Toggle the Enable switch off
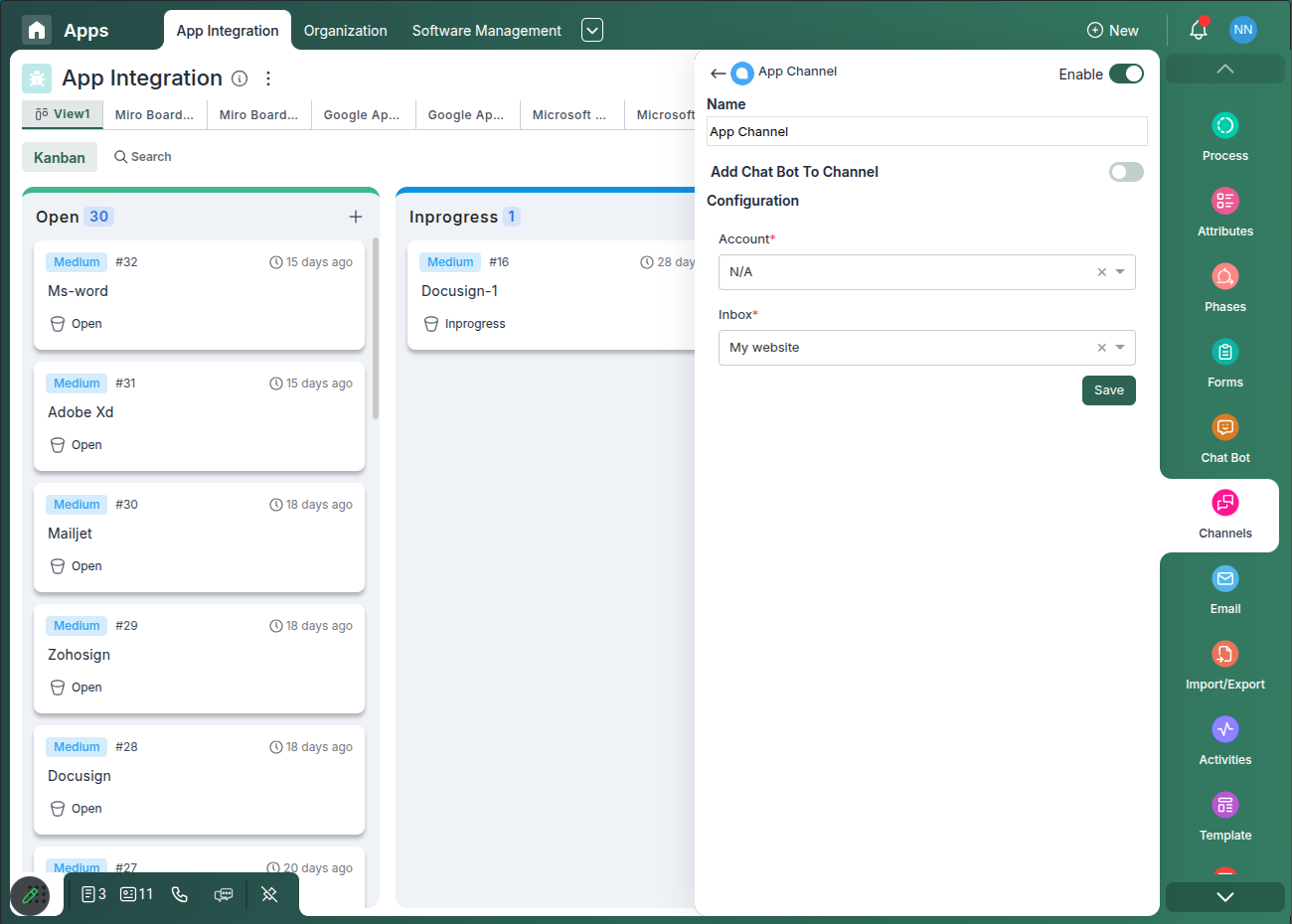 [1126, 74]
